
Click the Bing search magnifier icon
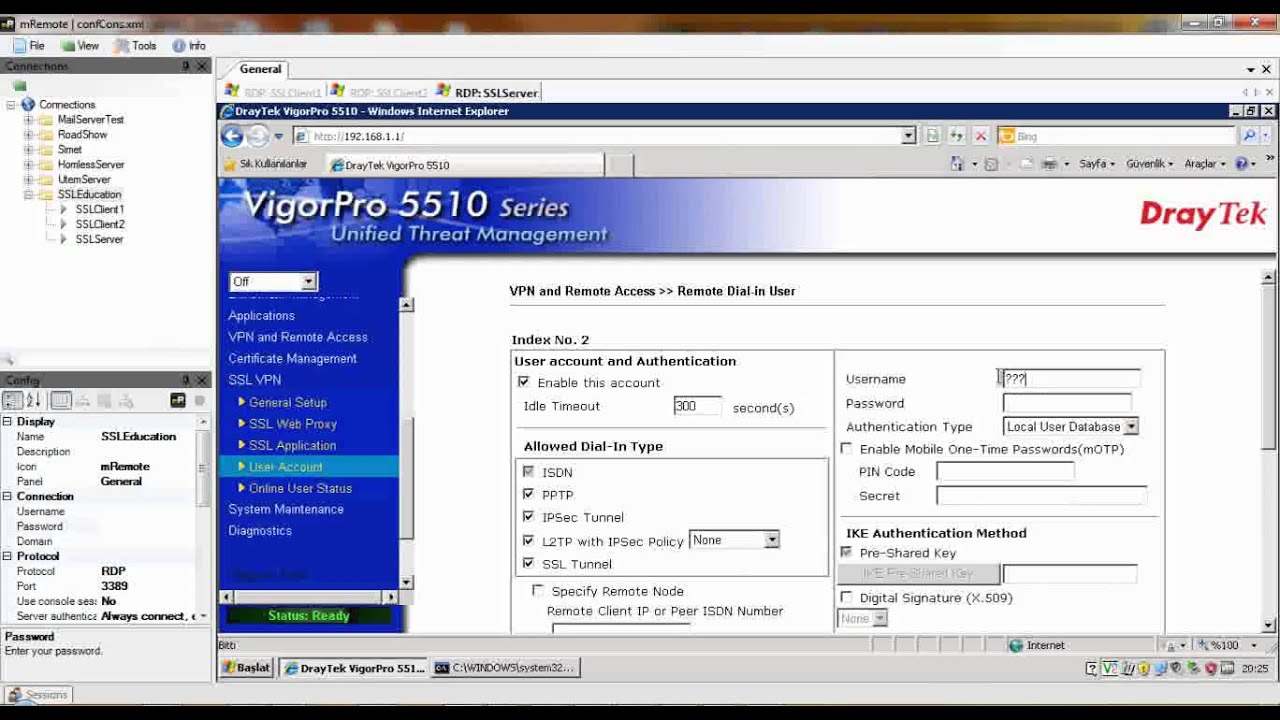(x=1249, y=136)
